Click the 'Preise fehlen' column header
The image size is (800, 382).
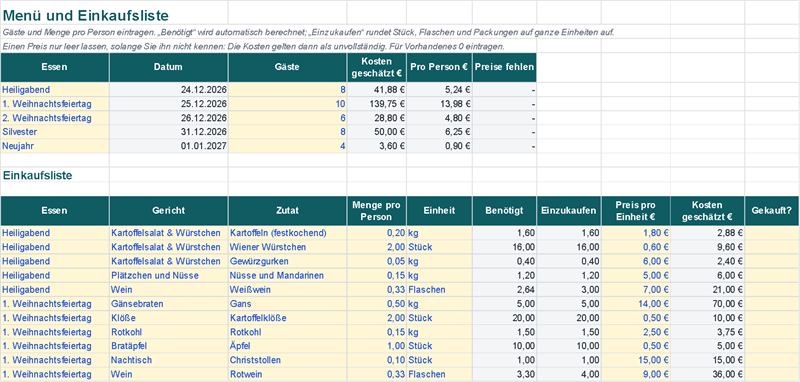tap(504, 67)
